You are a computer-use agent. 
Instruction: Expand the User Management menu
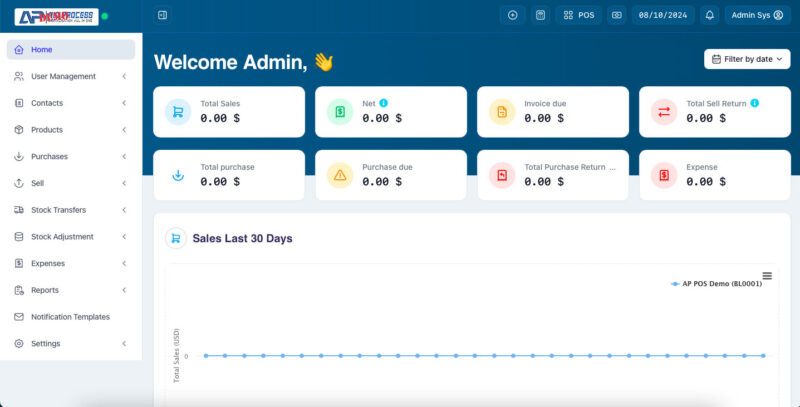click(x=70, y=76)
